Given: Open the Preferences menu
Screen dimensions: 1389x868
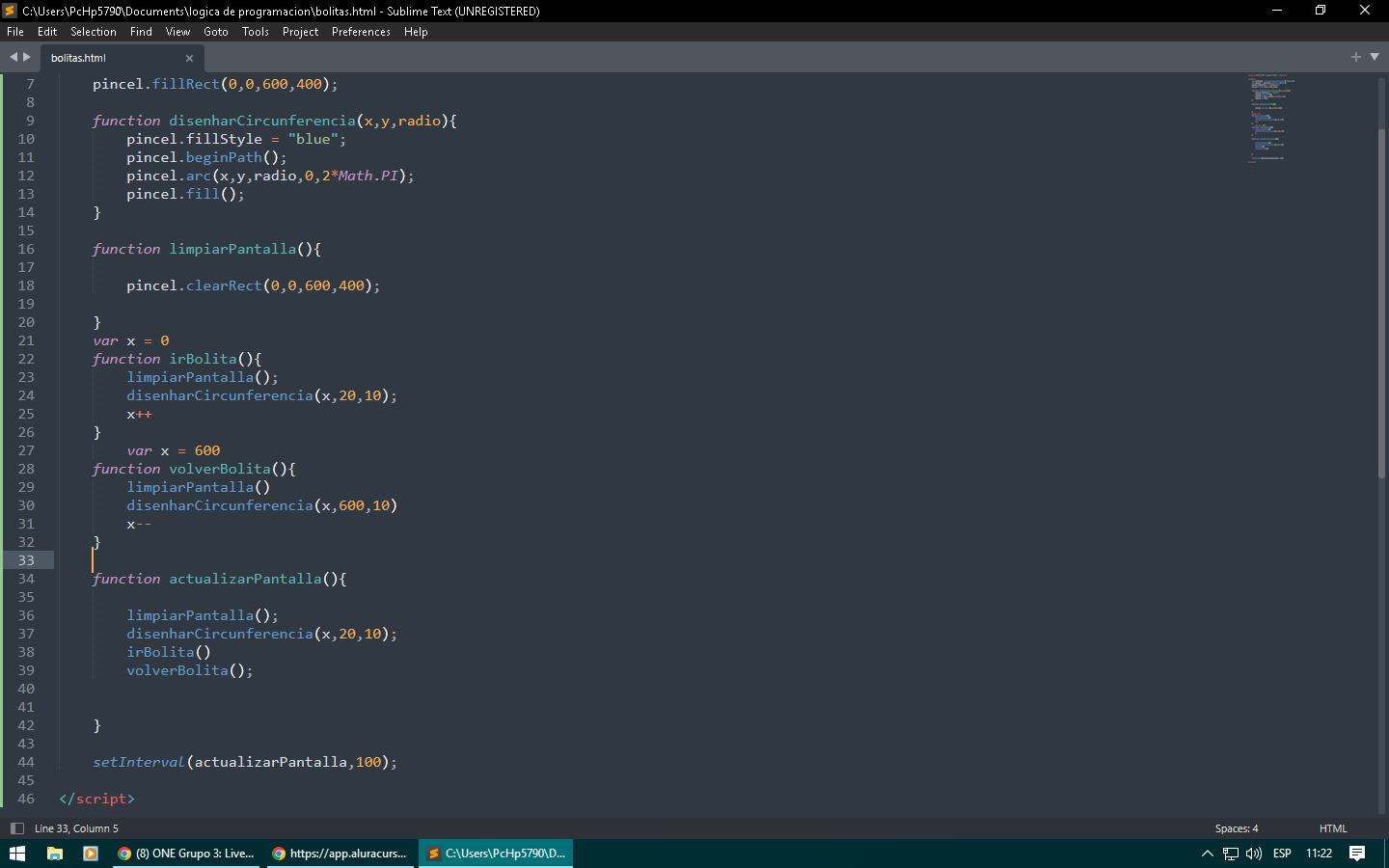Looking at the screenshot, I should pyautogui.click(x=361, y=32).
